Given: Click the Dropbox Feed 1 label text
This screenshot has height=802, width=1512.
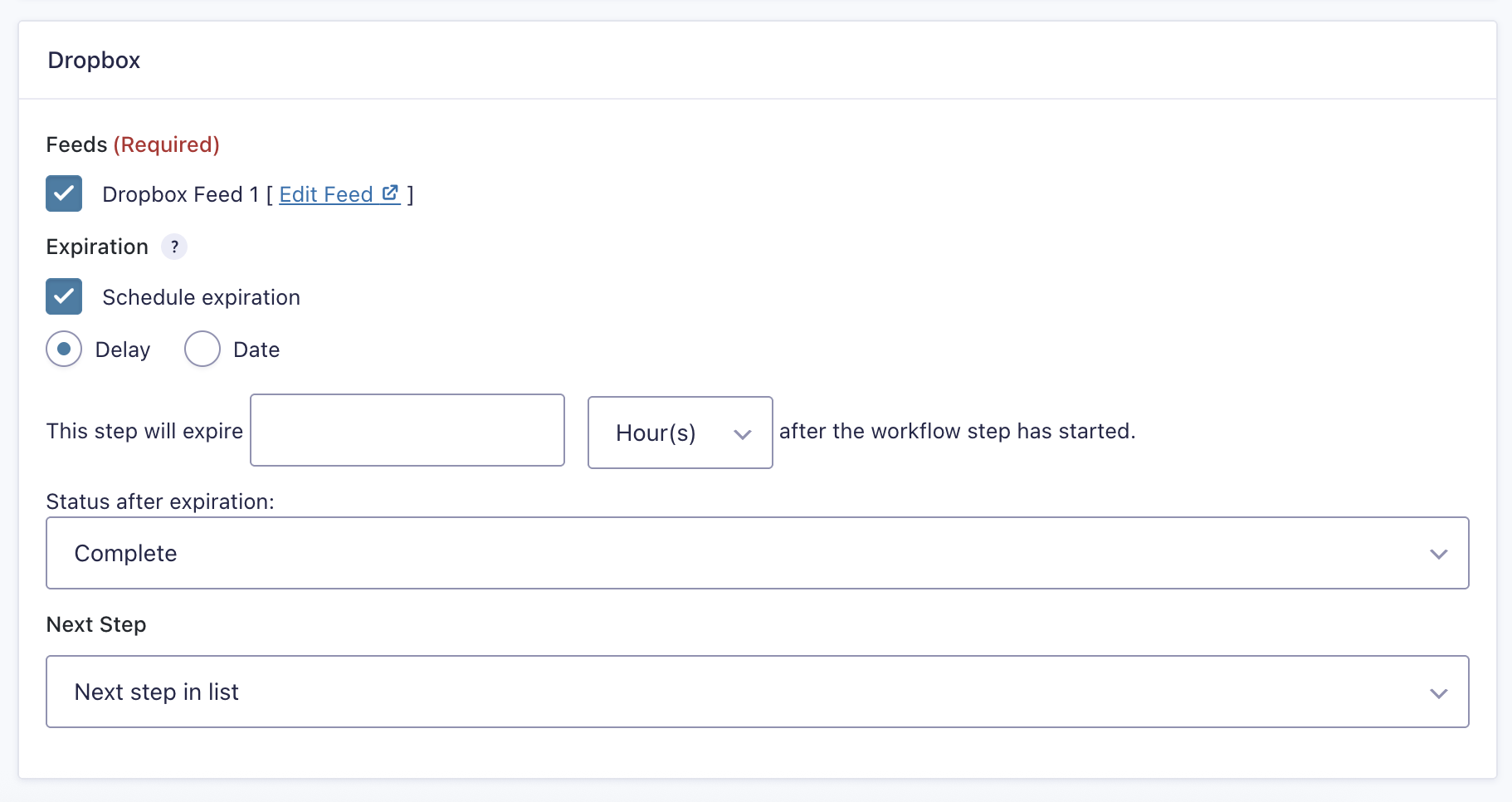Looking at the screenshot, I should pyautogui.click(x=180, y=194).
